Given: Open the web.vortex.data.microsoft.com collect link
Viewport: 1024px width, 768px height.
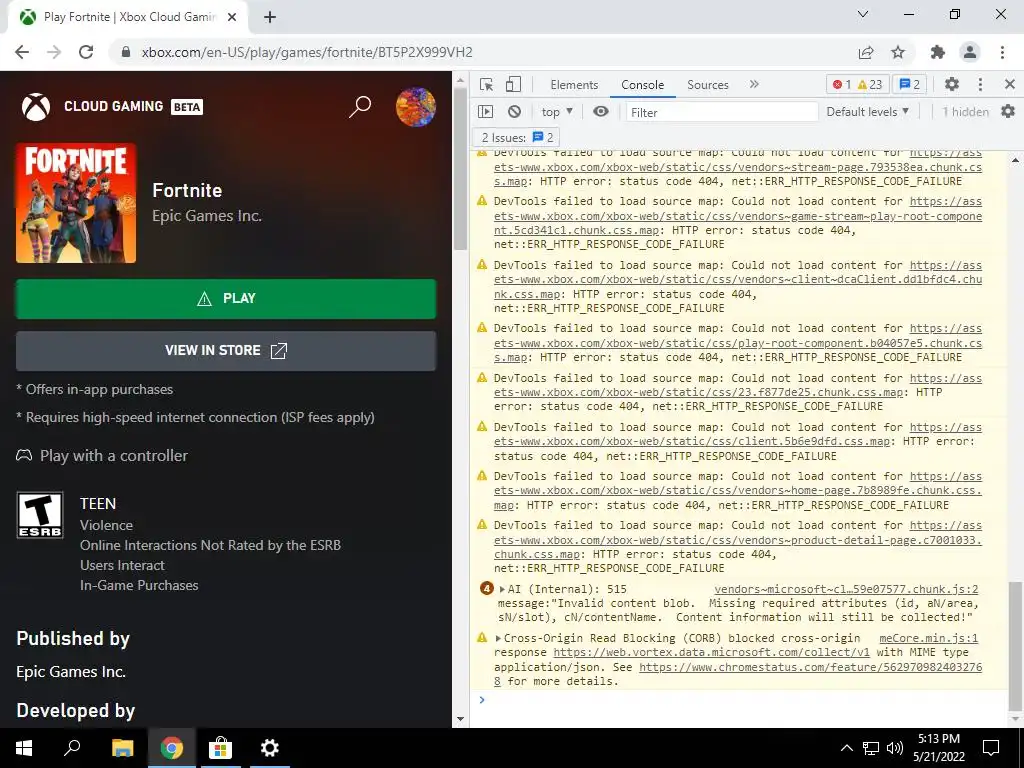Looking at the screenshot, I should 712,652.
